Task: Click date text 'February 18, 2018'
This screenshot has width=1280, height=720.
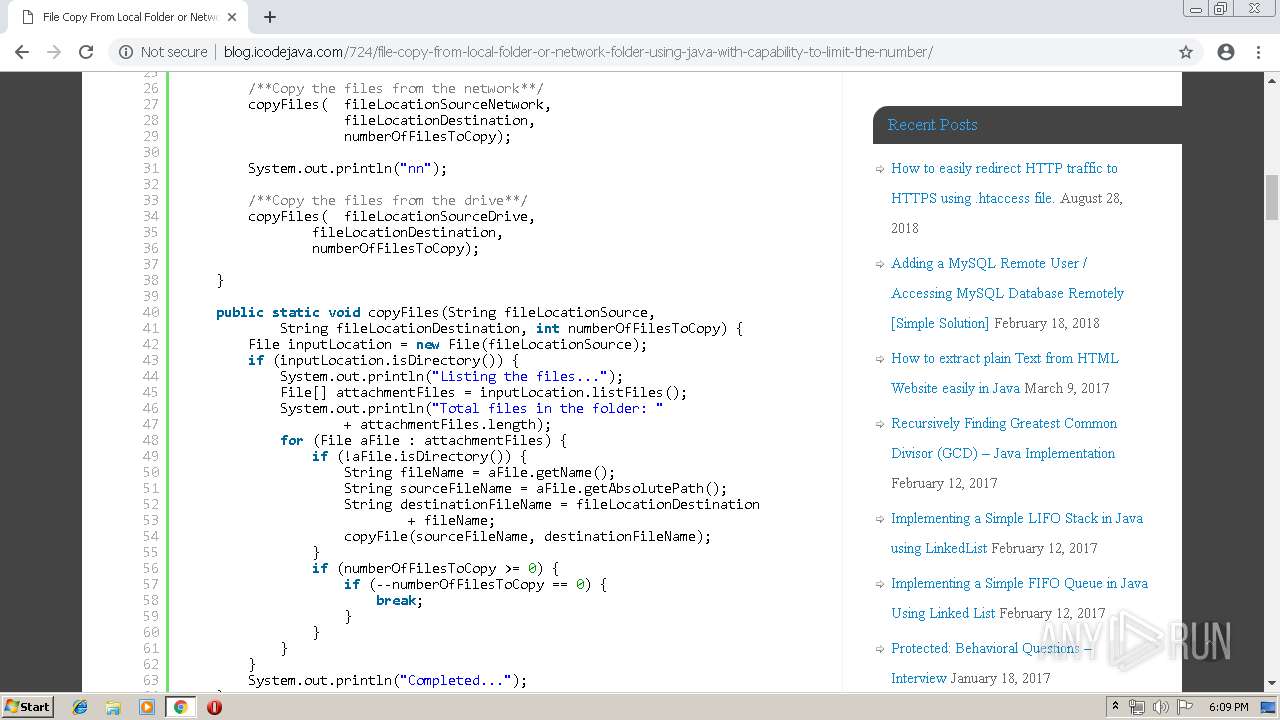Action: click(1047, 323)
